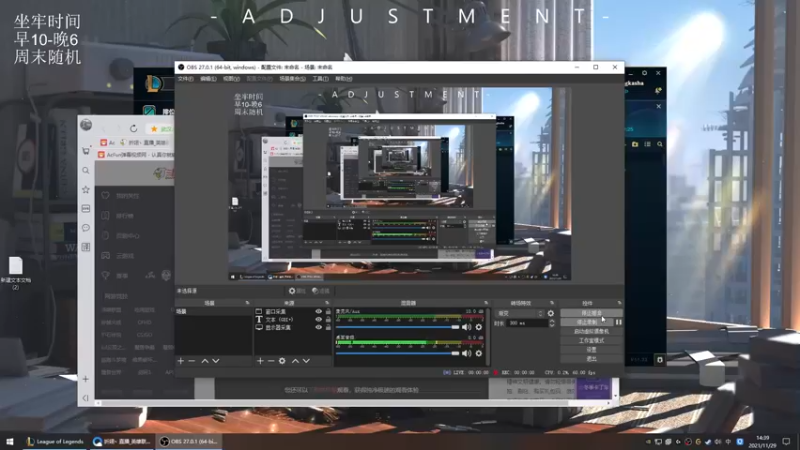Image resolution: width=800 pixels, height=450 pixels.
Task: Add a new scene with plus icon
Action: click(181, 361)
